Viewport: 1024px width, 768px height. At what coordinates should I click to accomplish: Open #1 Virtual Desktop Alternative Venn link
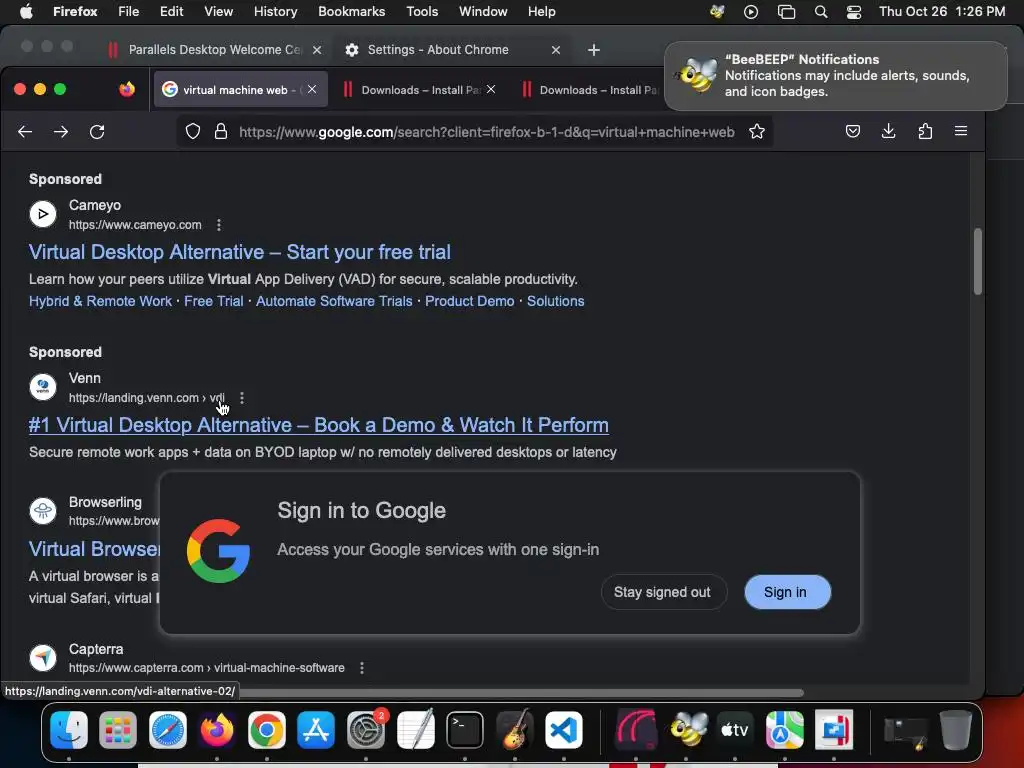point(319,425)
